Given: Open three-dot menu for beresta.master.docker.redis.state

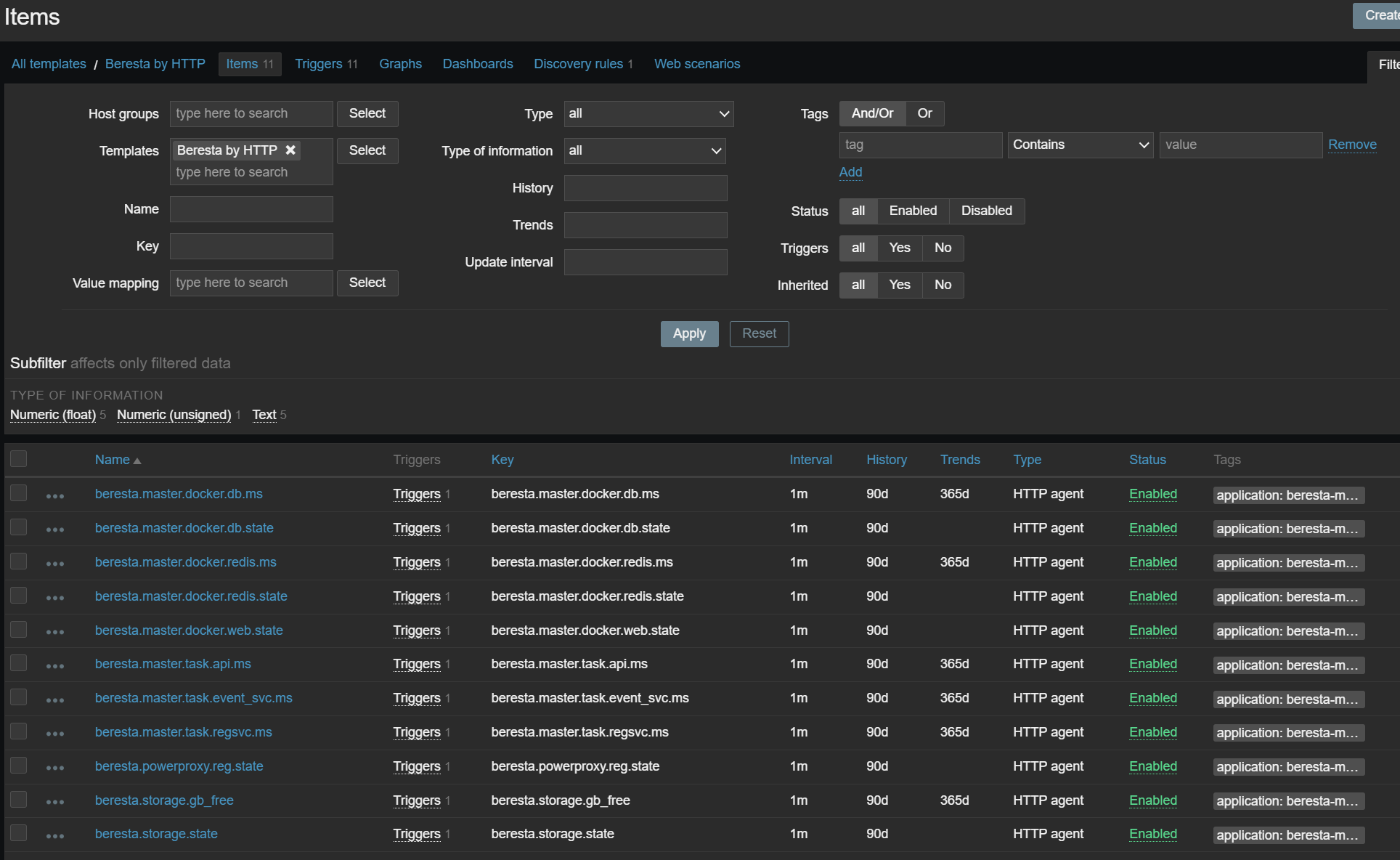Looking at the screenshot, I should coord(55,598).
